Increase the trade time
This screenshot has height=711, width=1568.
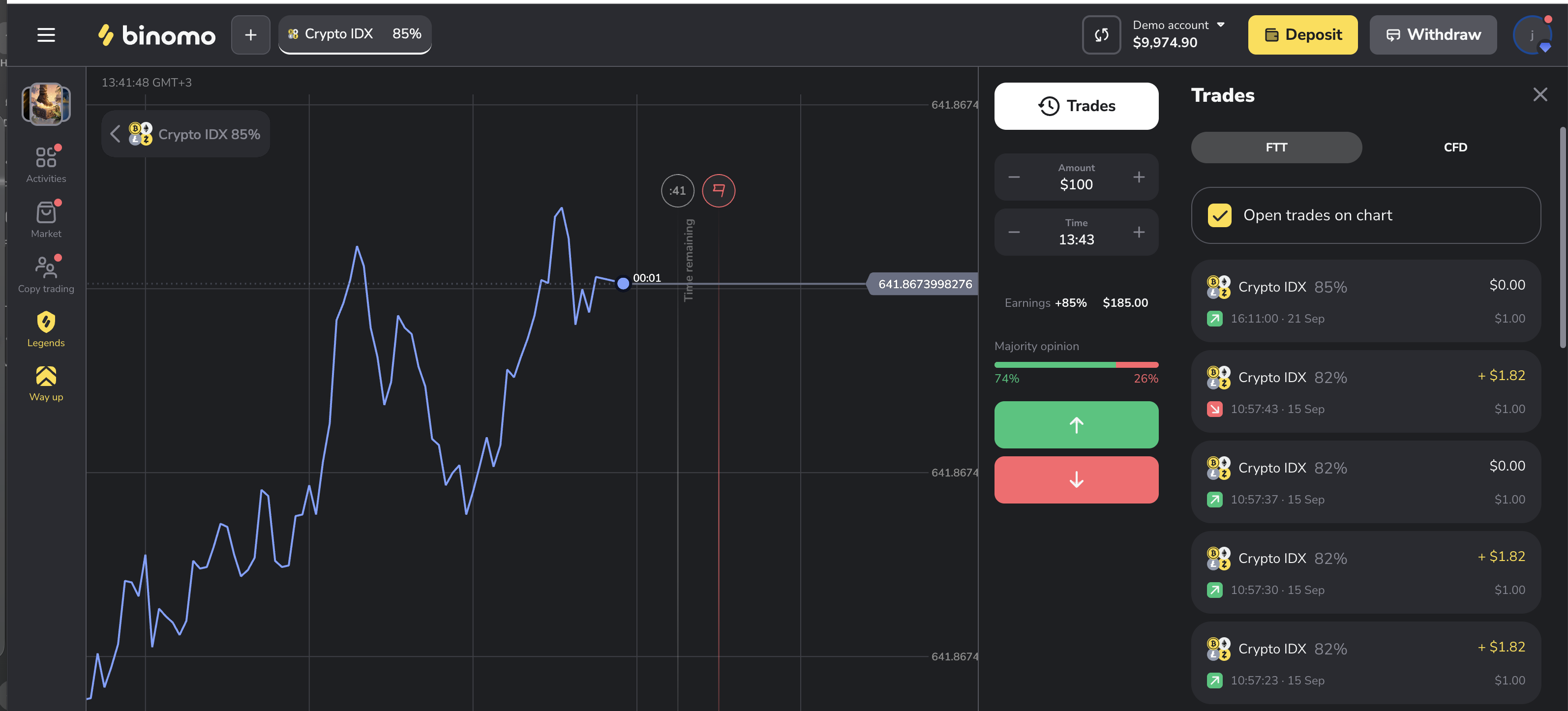(x=1139, y=232)
